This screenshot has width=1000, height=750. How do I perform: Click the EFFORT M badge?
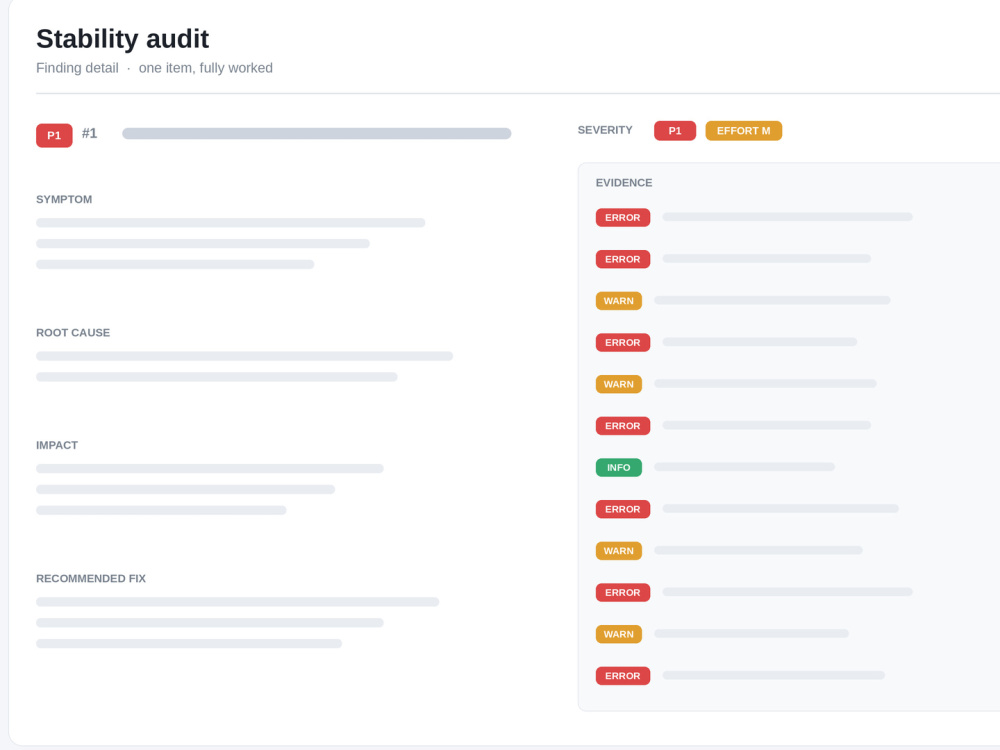744,131
